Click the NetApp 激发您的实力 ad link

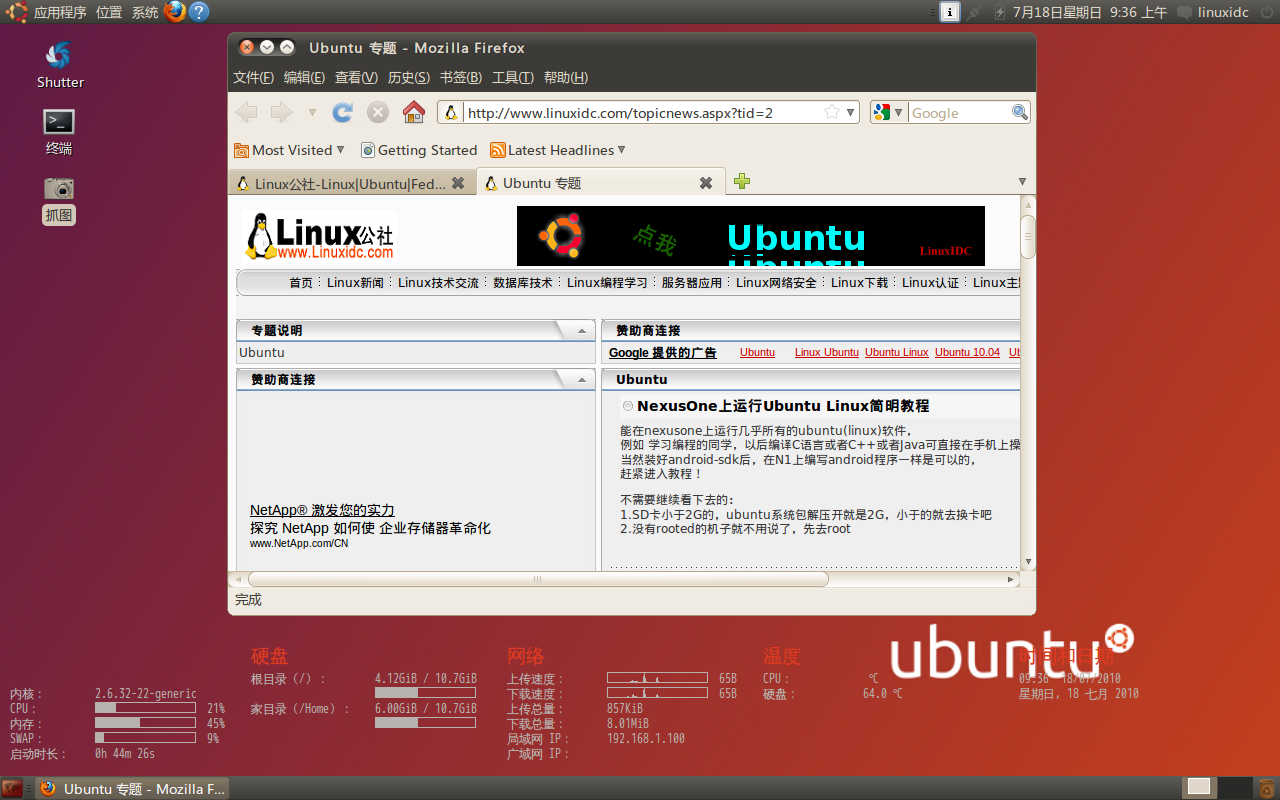(x=322, y=510)
